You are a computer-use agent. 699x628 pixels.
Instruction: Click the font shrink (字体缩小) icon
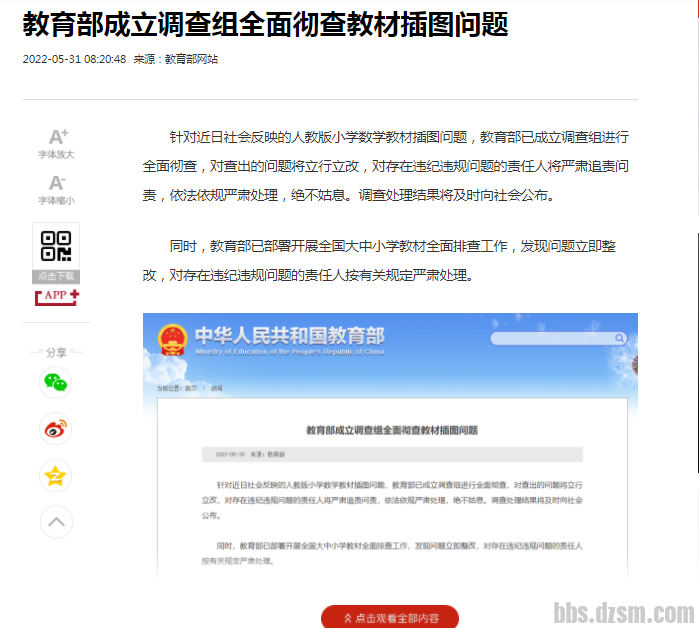point(57,183)
